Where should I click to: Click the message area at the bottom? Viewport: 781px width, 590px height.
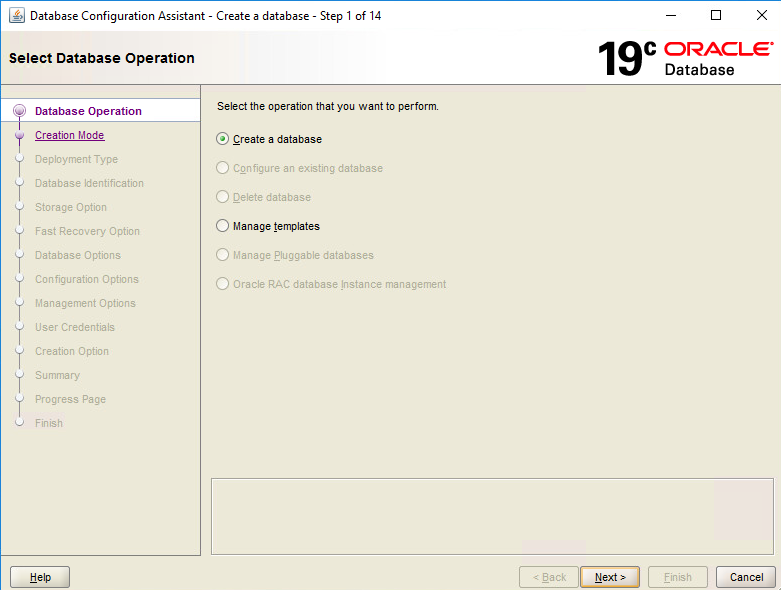tap(492, 516)
